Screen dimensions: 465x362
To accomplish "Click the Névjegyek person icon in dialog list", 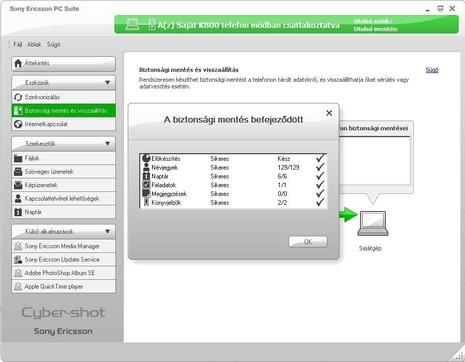I will 146,167.
